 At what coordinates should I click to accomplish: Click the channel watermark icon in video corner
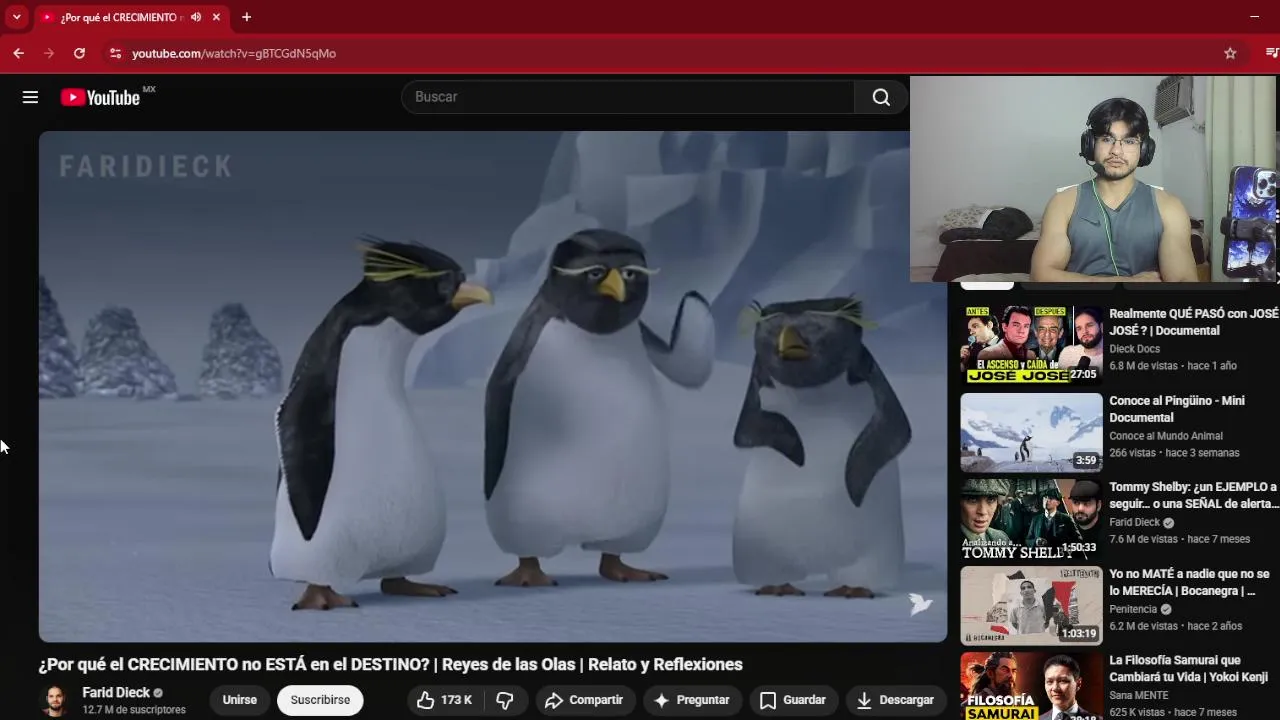pyautogui.click(x=920, y=603)
